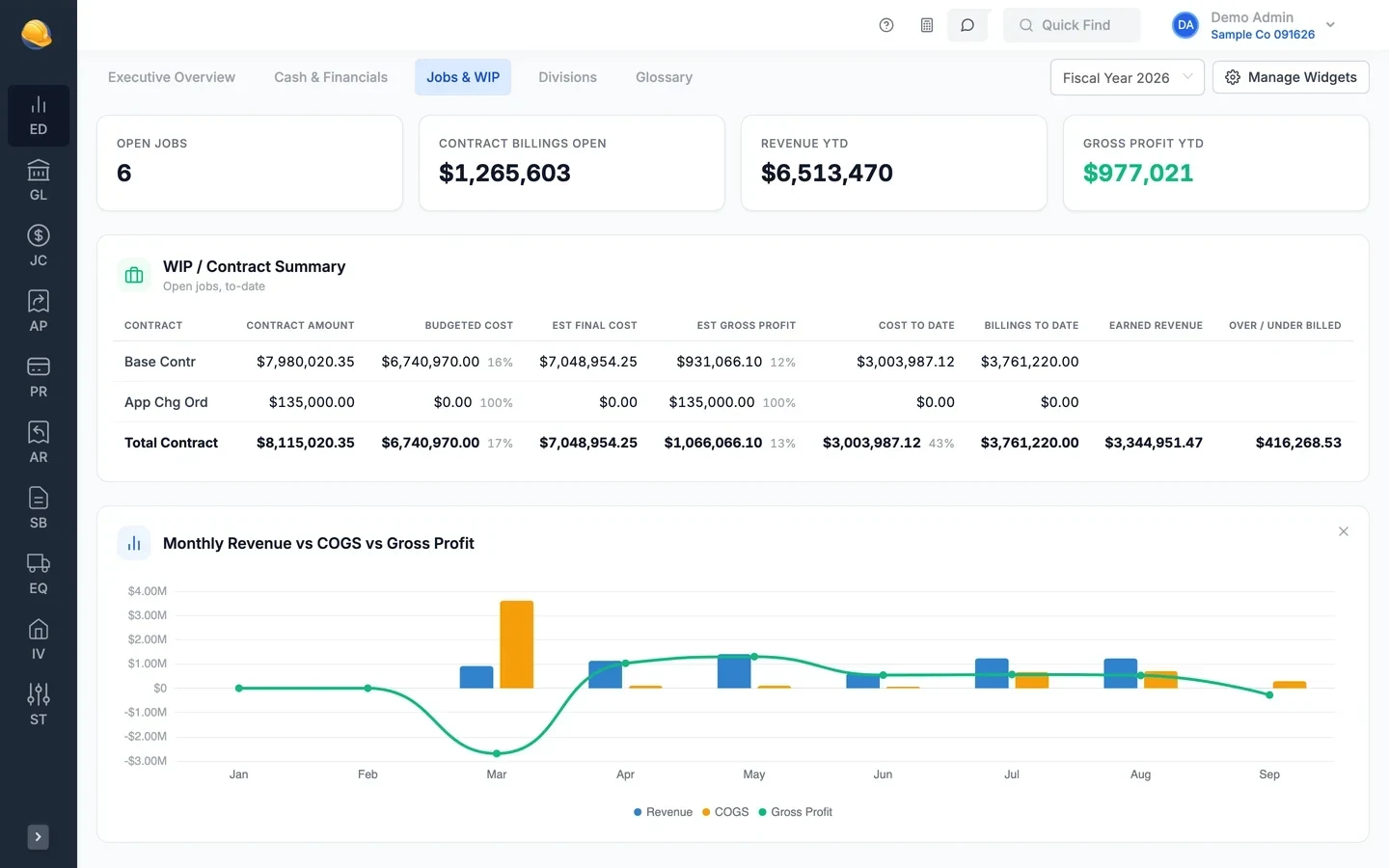Toggle the COGS legend series
The image size is (1389, 868).
pos(725,812)
